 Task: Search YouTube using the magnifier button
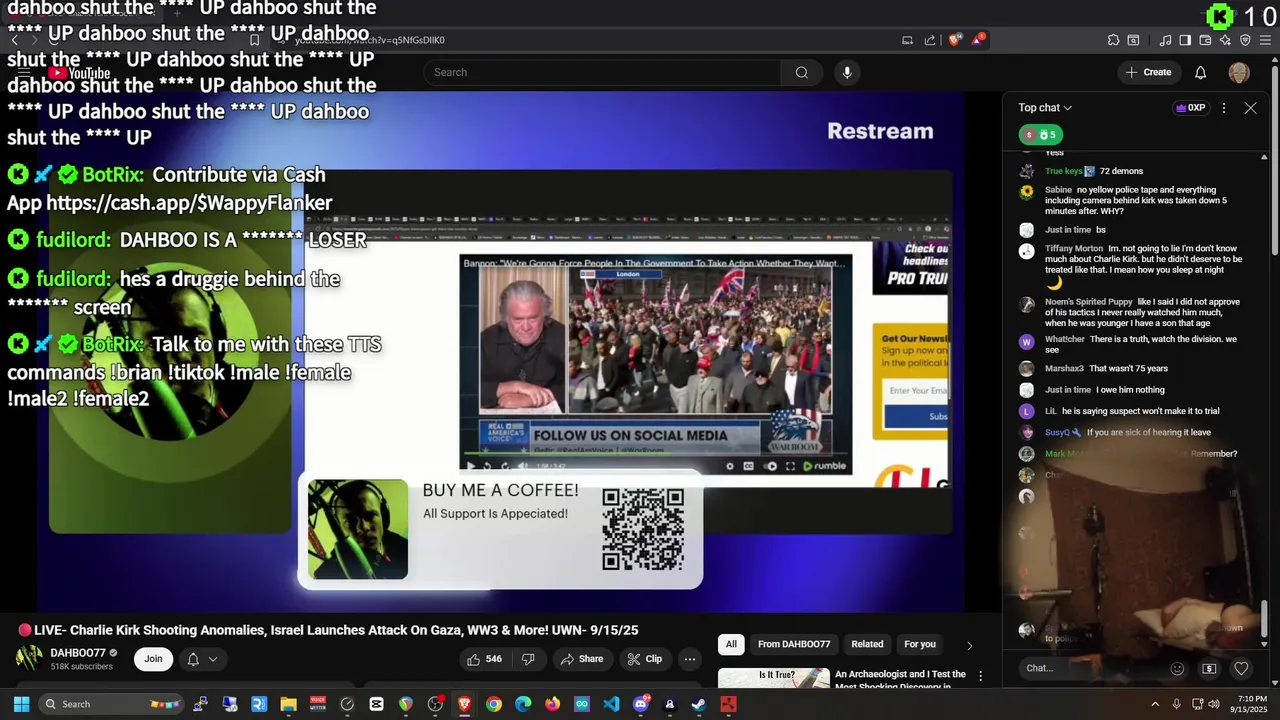[x=802, y=72]
